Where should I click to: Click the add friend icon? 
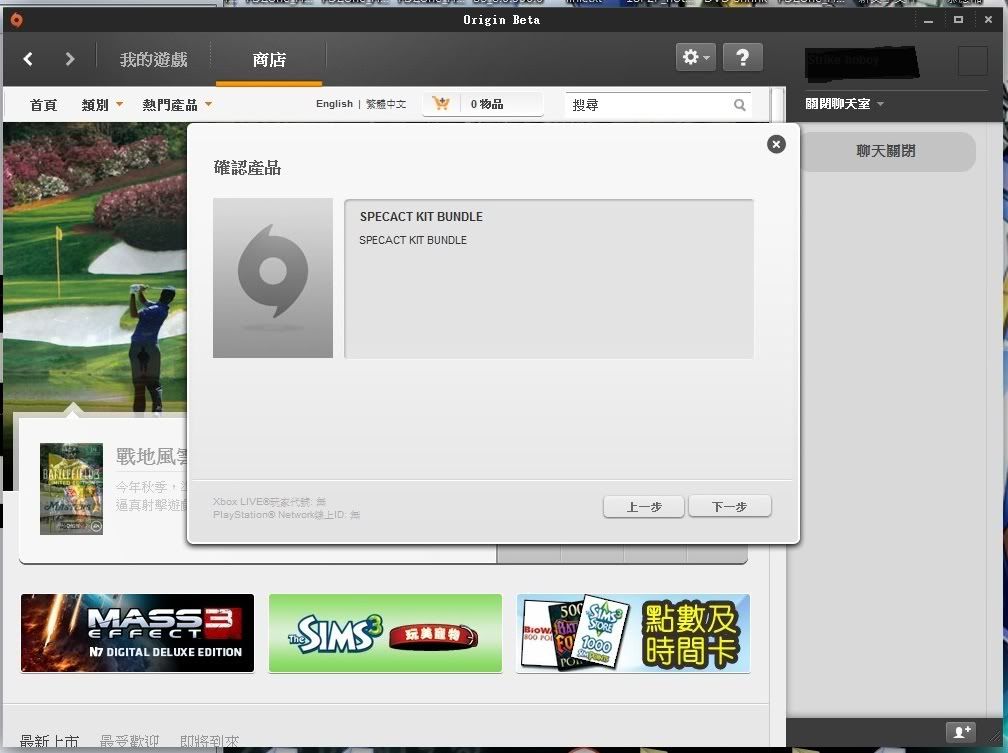(961, 732)
